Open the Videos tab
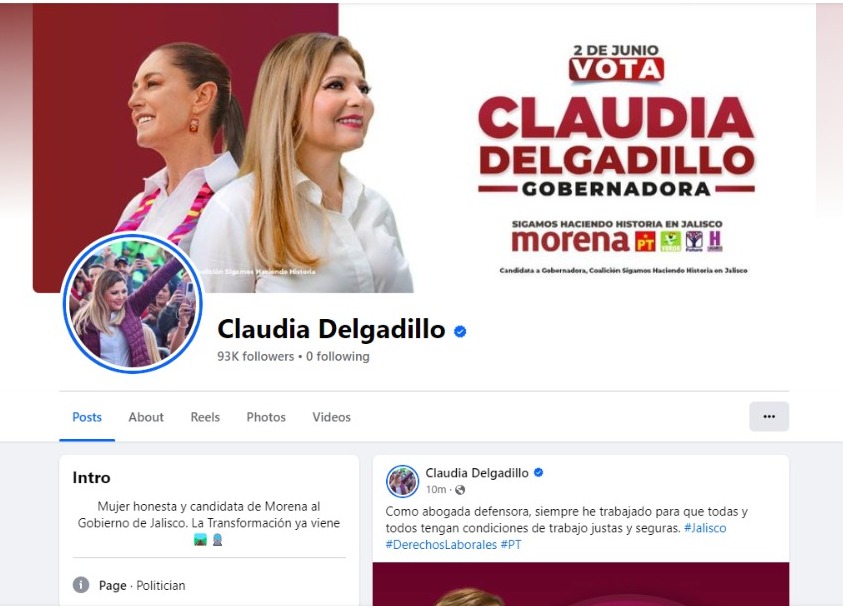Screen dimensions: 843x606 pyautogui.click(x=331, y=417)
